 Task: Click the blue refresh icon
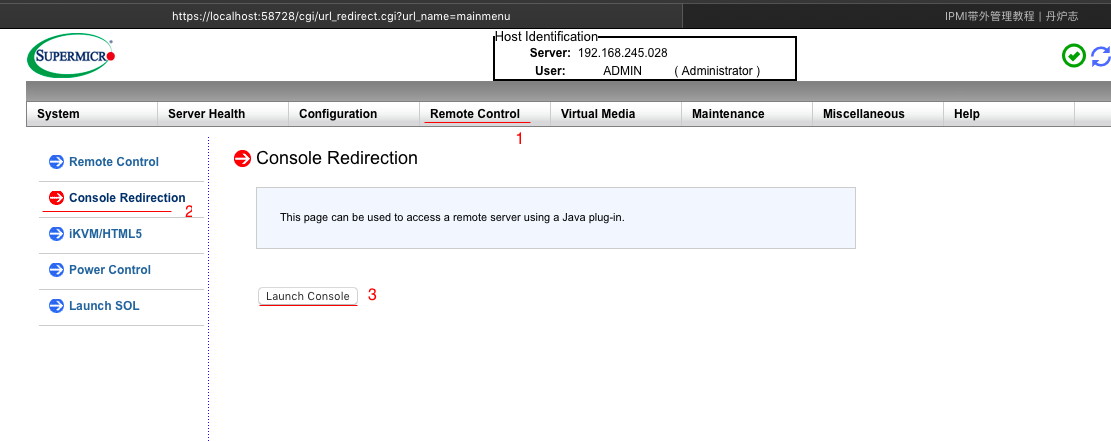(x=1101, y=56)
